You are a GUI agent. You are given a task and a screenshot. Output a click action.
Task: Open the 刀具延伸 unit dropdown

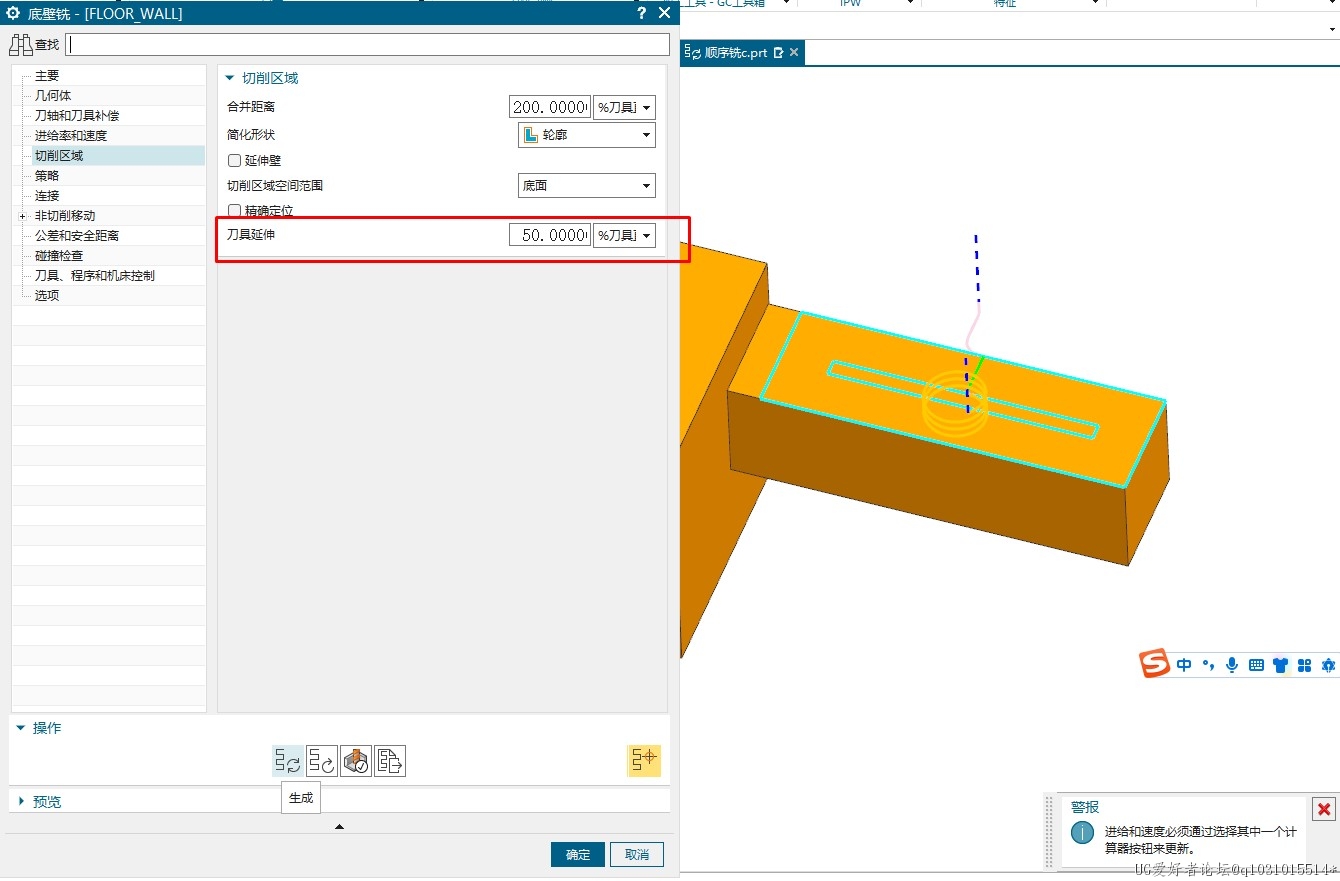tap(625, 235)
